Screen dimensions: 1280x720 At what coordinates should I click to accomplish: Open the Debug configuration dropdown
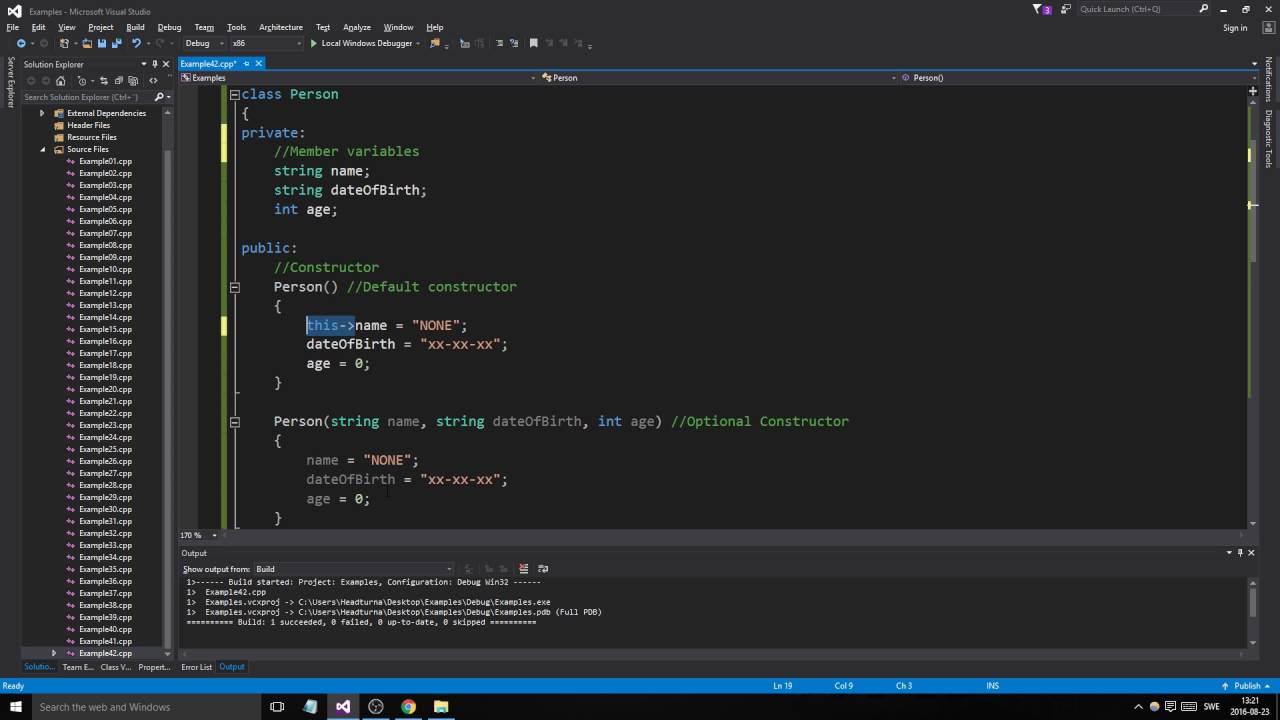point(204,43)
